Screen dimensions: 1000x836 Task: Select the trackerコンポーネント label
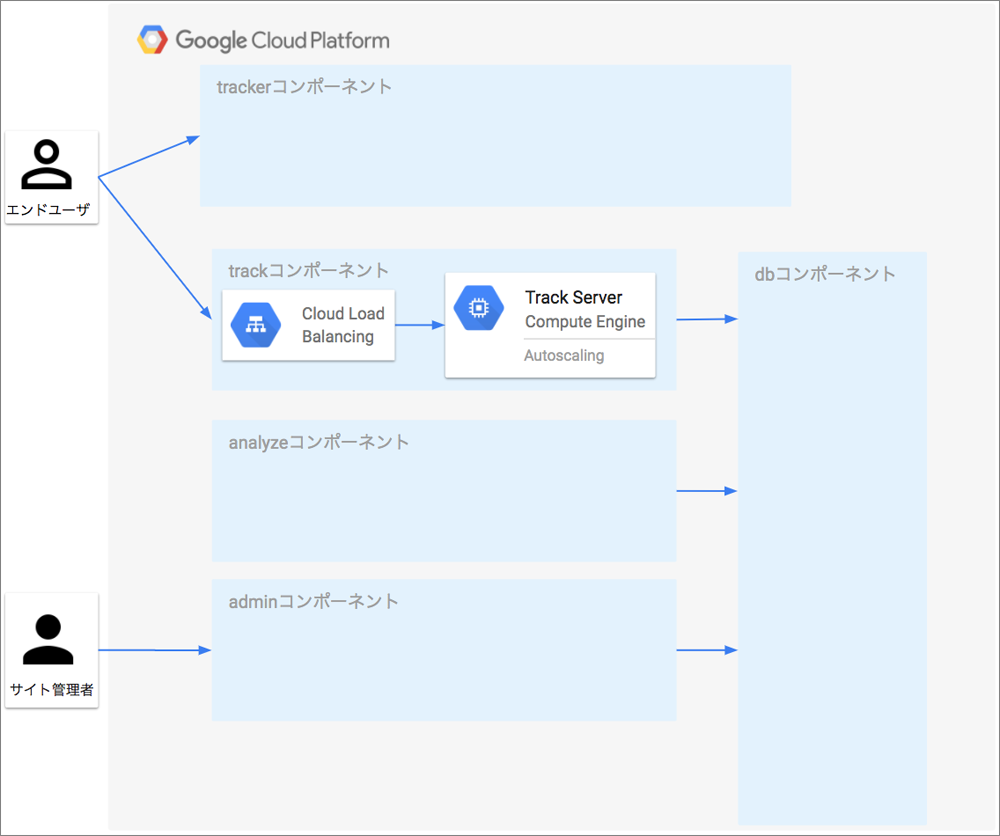coord(304,87)
